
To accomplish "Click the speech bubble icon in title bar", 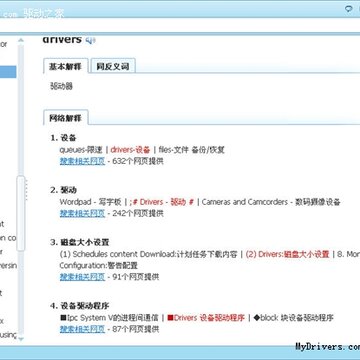I will [349, 9].
